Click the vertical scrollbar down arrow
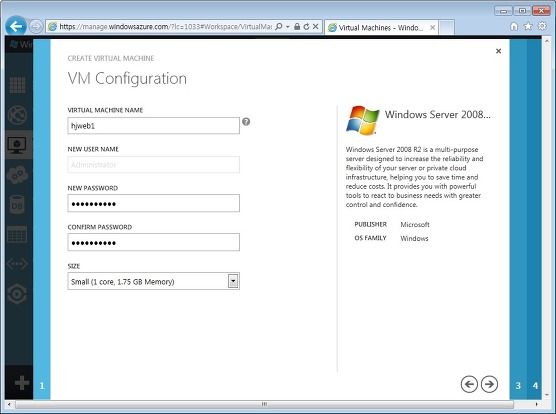Image resolution: width=556 pixels, height=414 pixels. 547,395
